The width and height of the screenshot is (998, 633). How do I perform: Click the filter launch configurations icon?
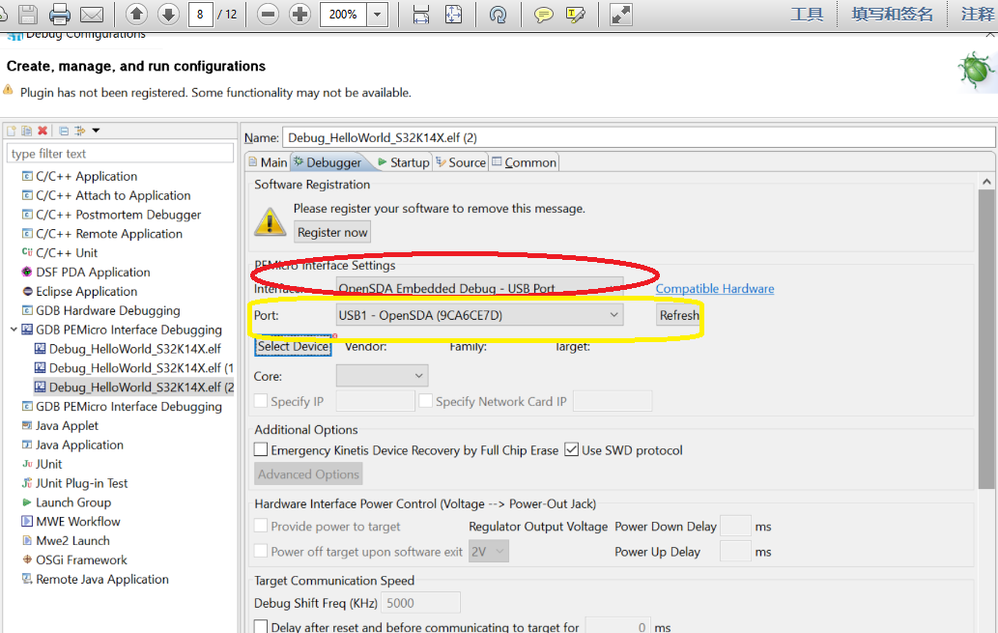tap(80, 130)
